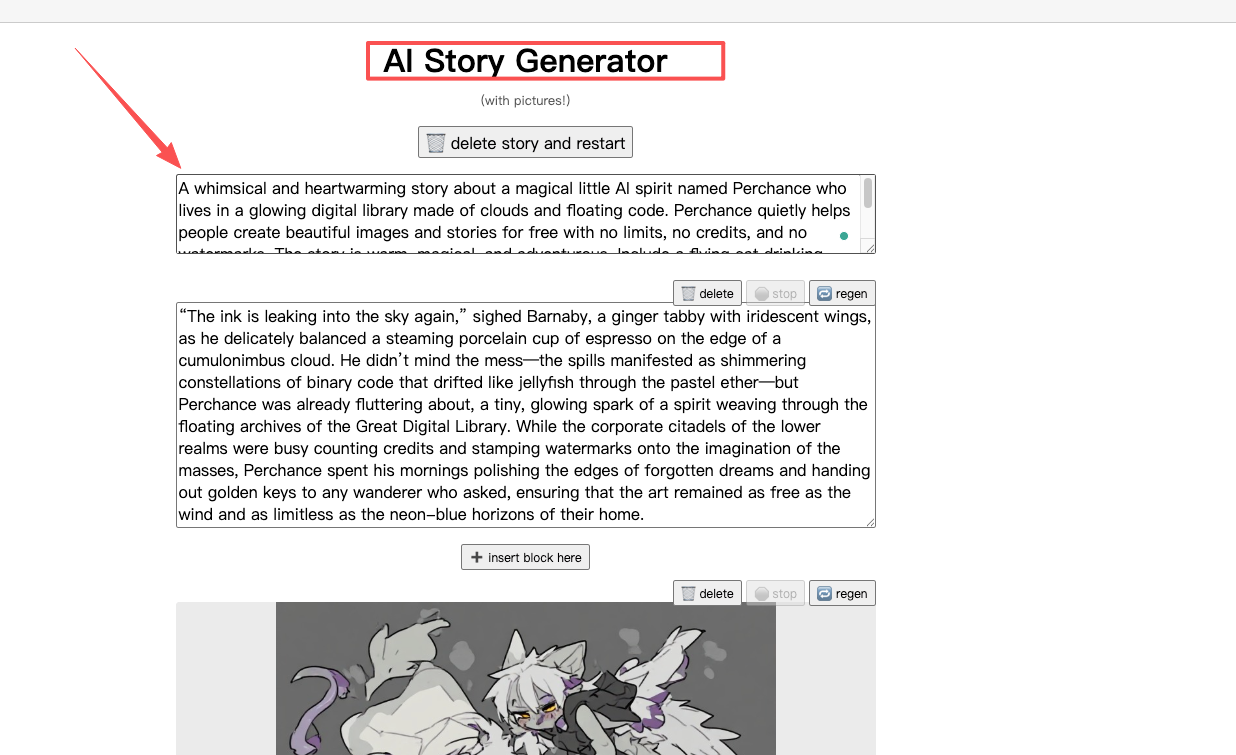Click the stop button above the cat image

coord(775,593)
